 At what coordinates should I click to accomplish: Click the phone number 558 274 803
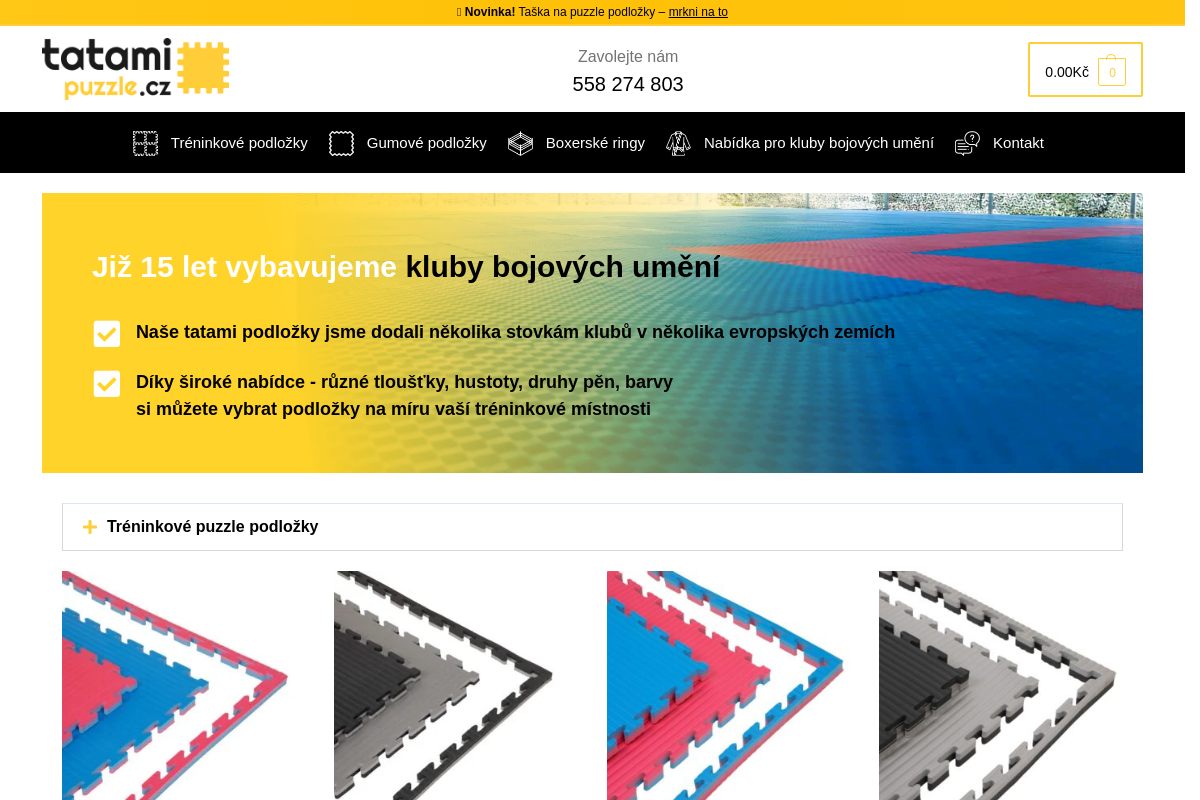[x=628, y=84]
